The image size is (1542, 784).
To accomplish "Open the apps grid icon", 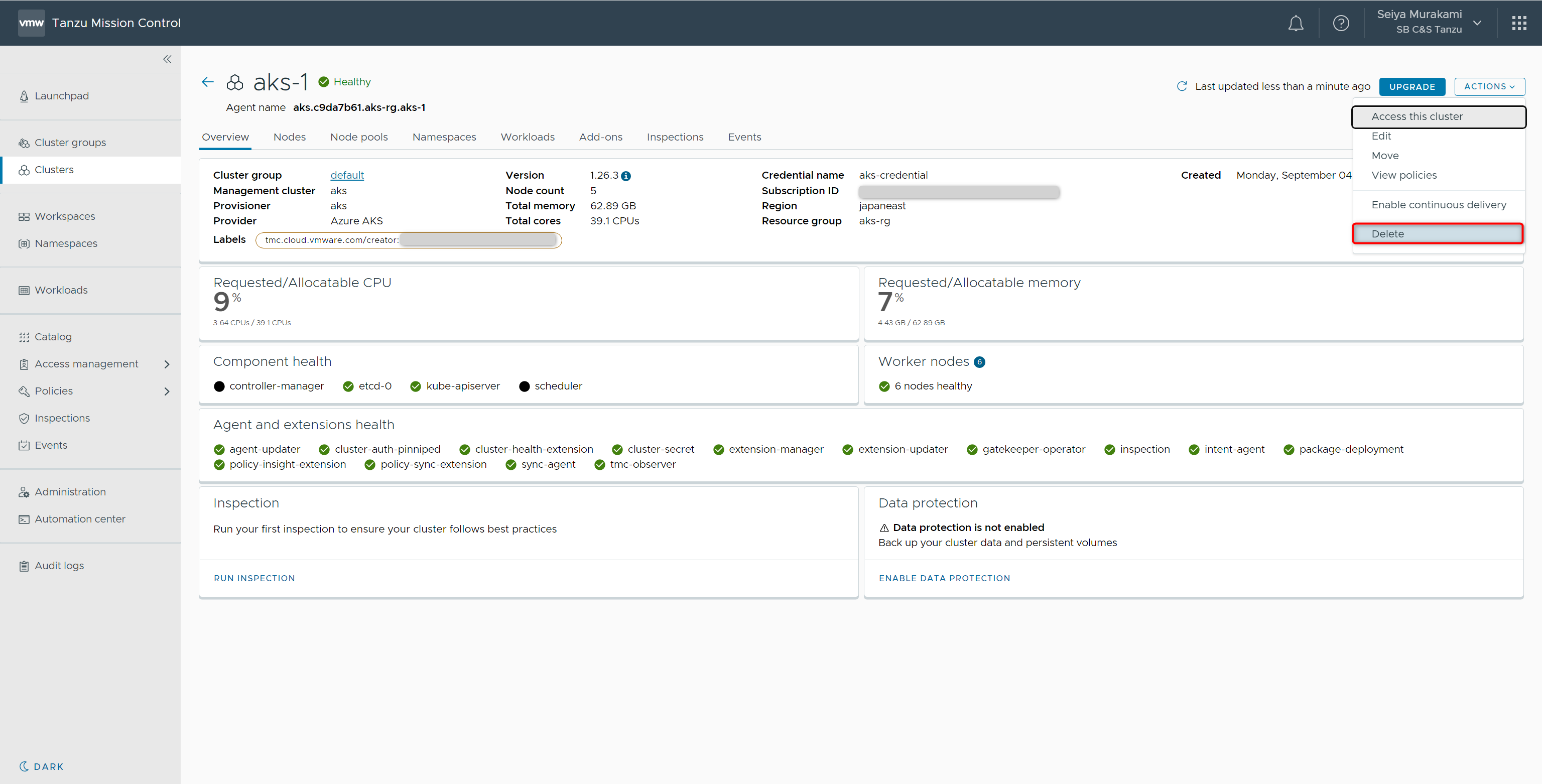I will coord(1518,24).
